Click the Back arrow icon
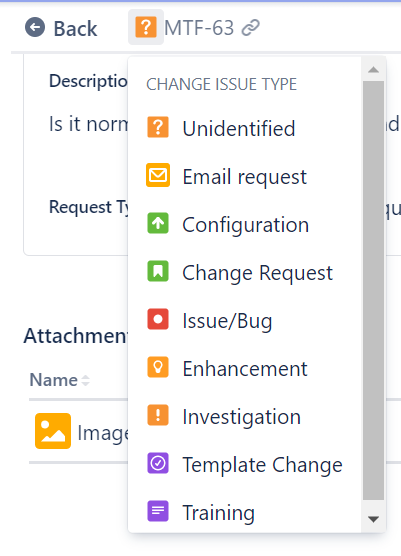 [35, 27]
